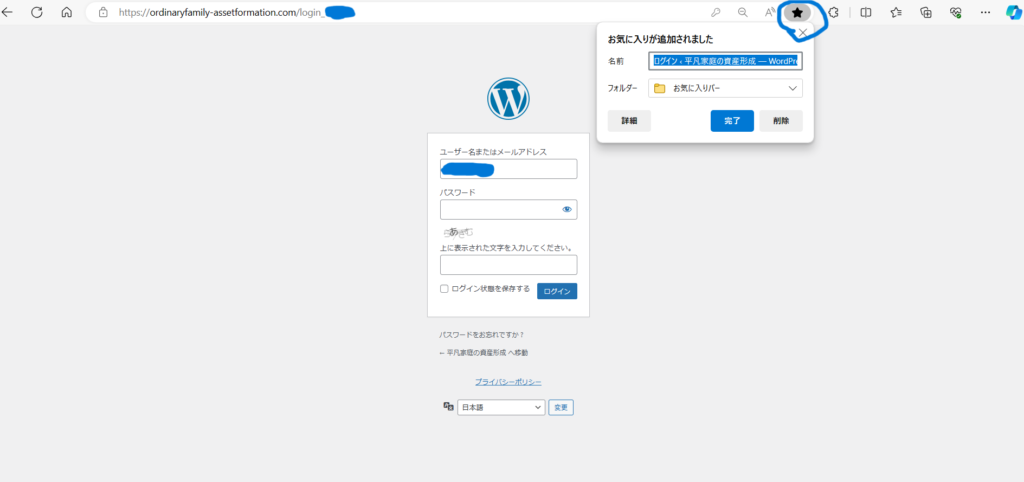Open the プライバシーポリシー link
Screen dimensions: 1024x482
(508, 382)
